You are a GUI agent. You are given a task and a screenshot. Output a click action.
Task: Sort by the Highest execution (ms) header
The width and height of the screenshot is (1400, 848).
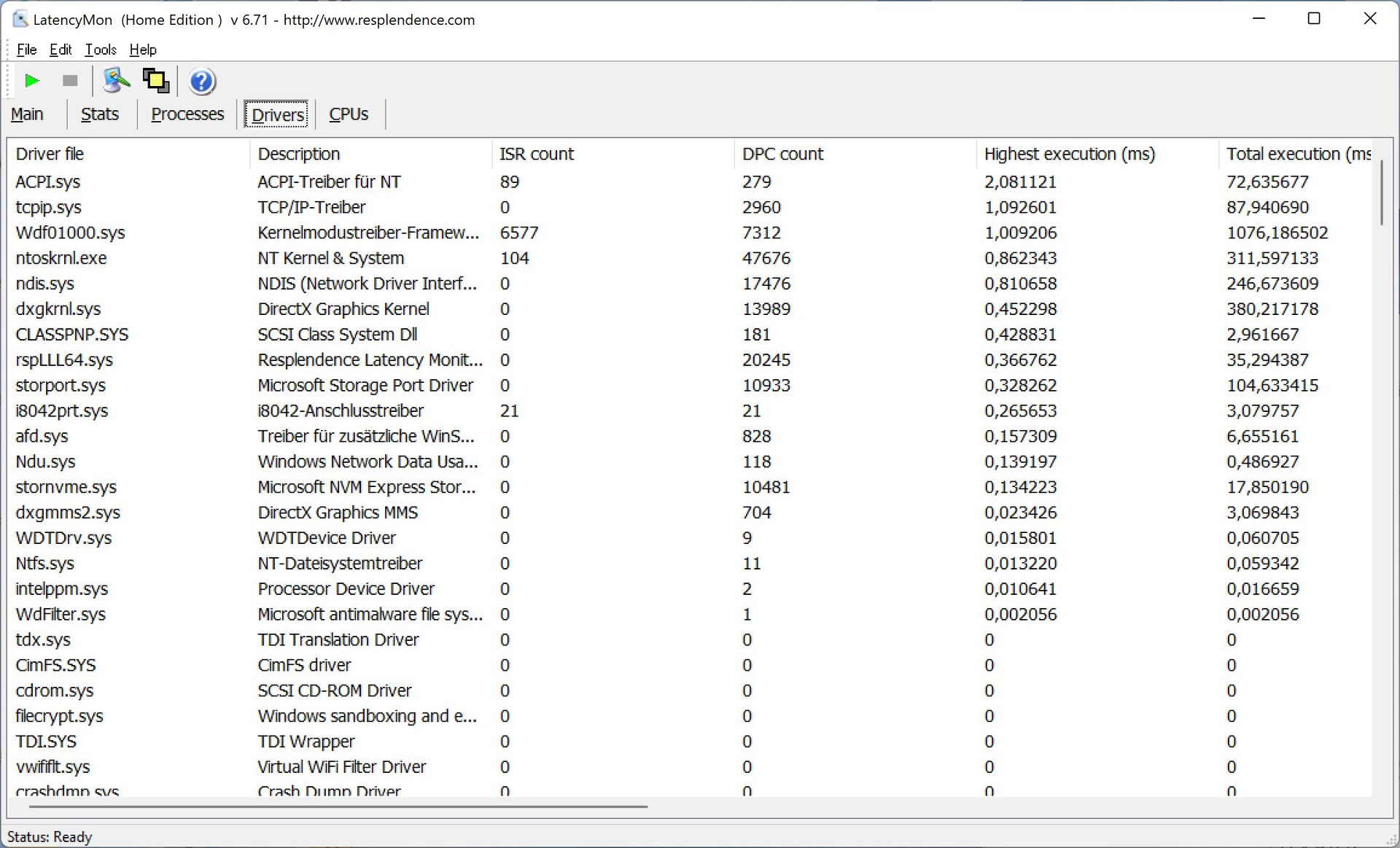point(1069,154)
